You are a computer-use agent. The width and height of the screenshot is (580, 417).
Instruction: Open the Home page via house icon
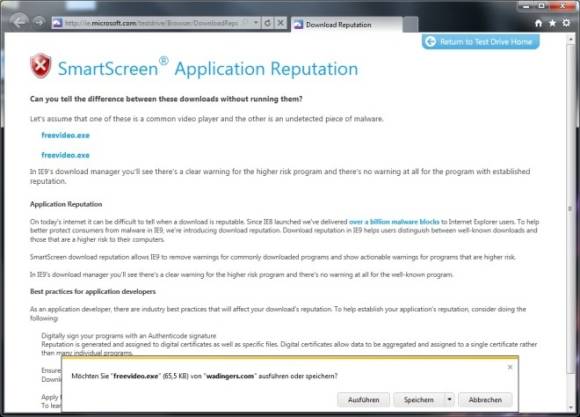[538, 23]
